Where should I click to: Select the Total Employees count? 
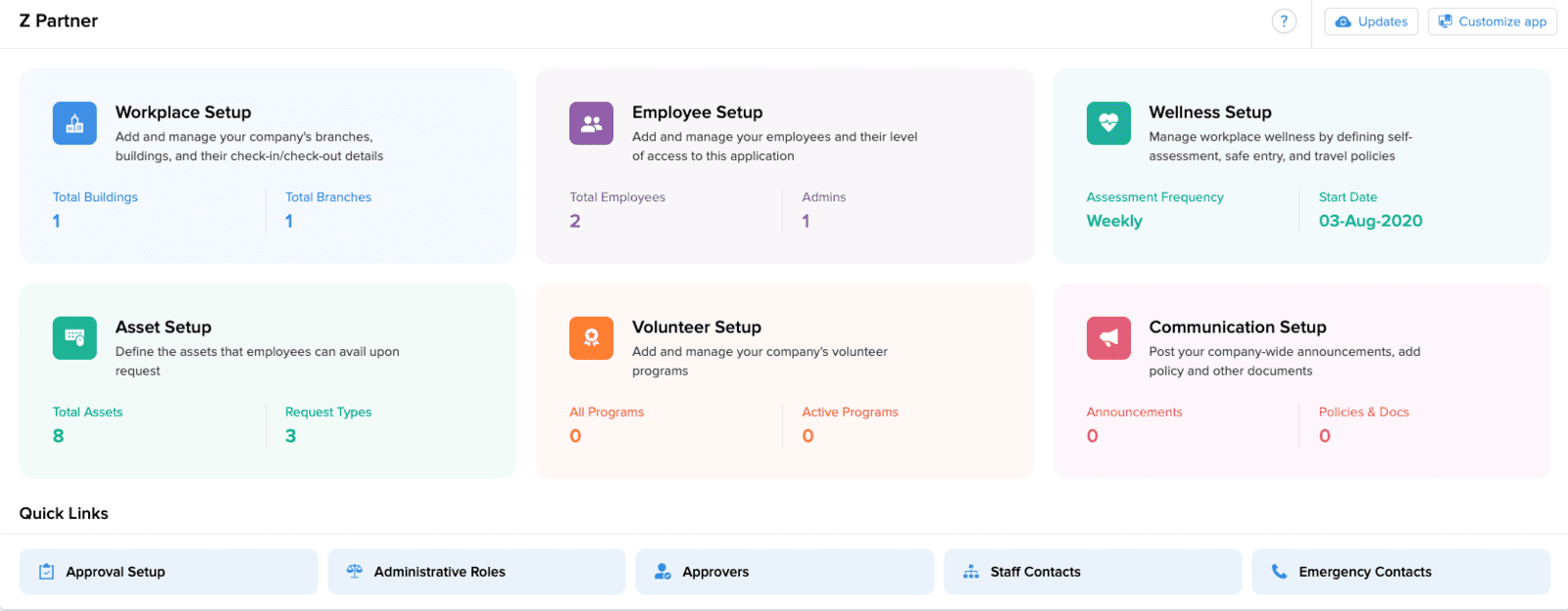click(x=575, y=222)
